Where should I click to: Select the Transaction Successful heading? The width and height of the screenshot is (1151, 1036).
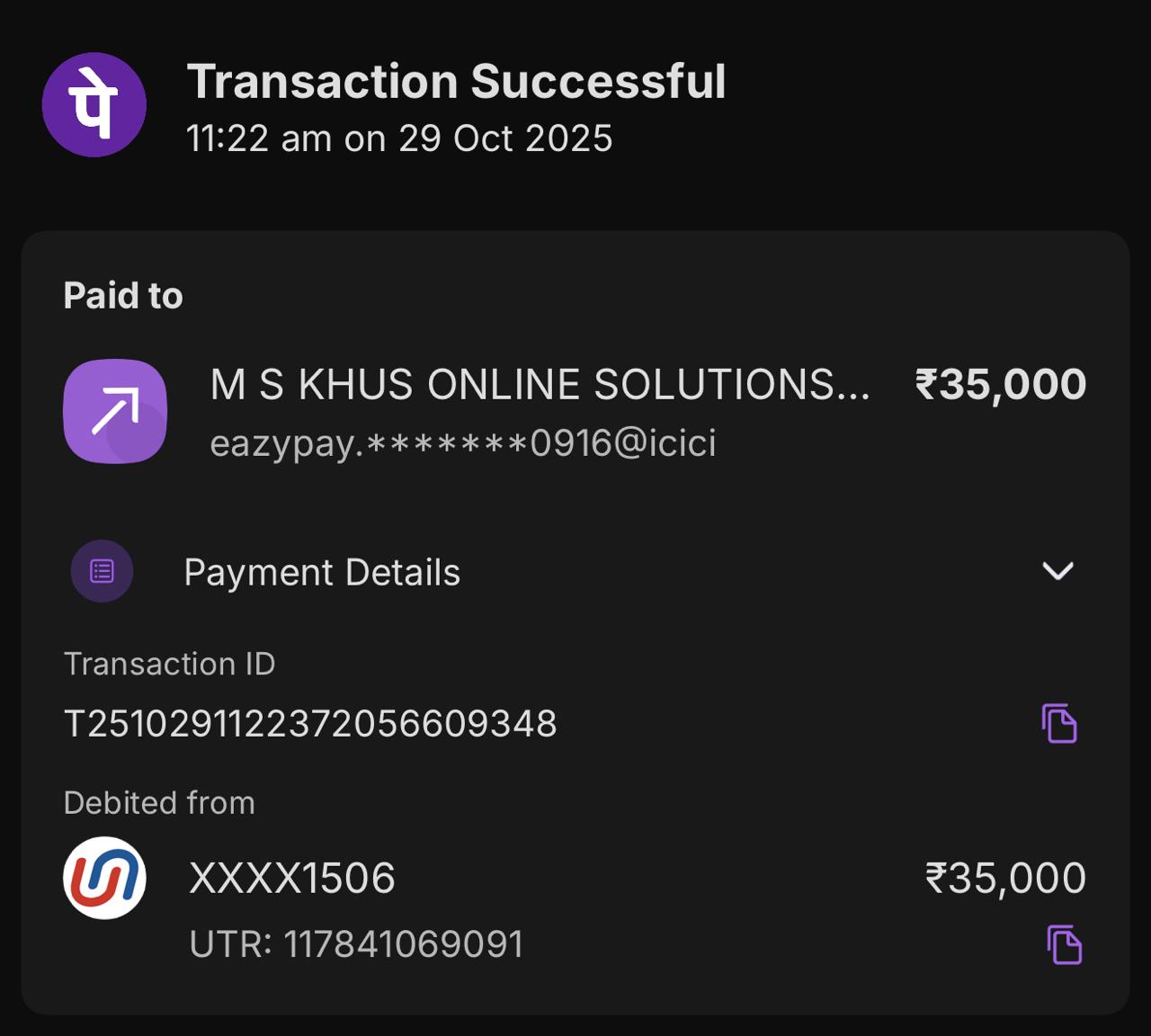pyautogui.click(x=456, y=82)
